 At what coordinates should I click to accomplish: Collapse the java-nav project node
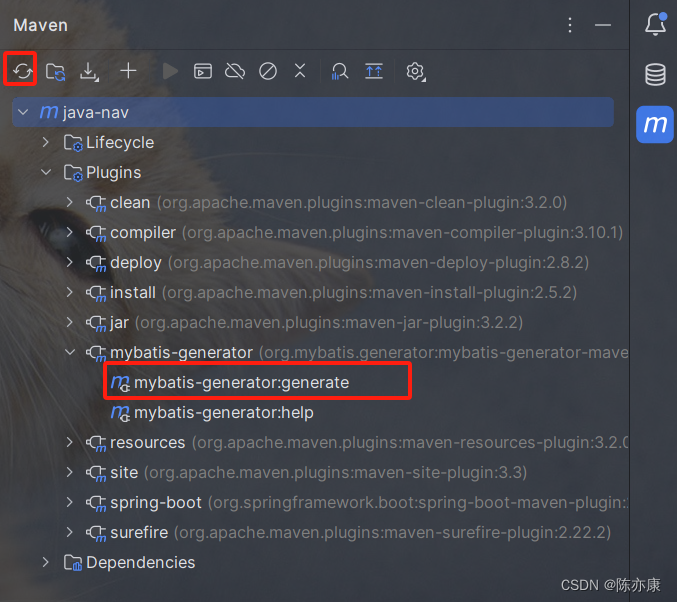point(23,112)
